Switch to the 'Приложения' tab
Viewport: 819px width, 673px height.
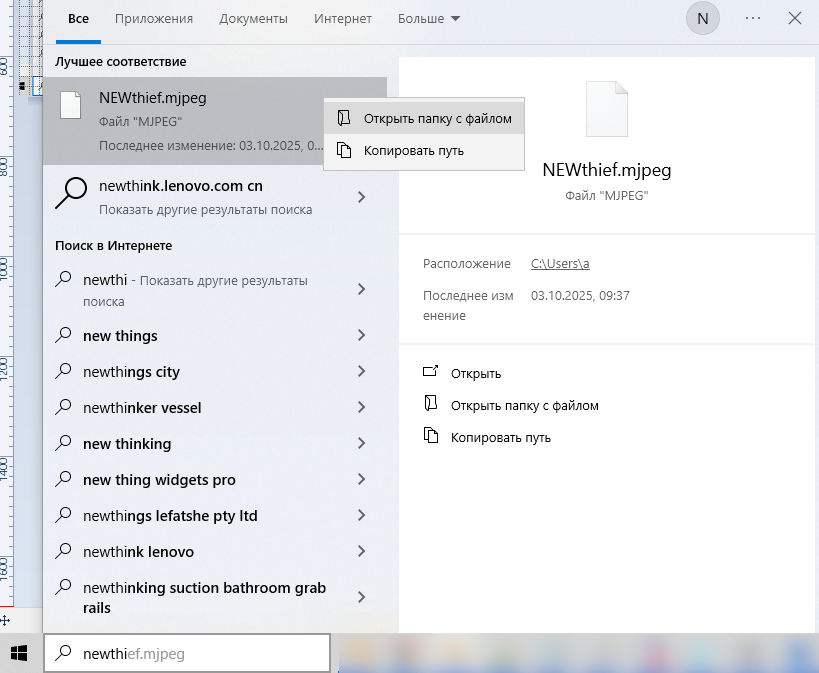click(154, 19)
